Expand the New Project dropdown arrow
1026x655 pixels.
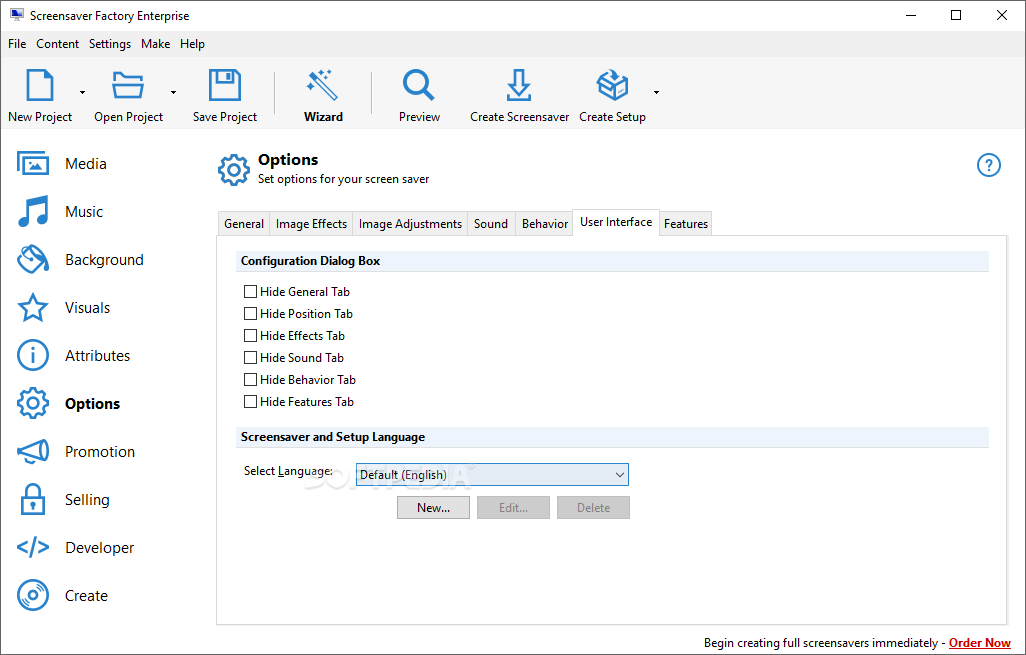(x=82, y=92)
